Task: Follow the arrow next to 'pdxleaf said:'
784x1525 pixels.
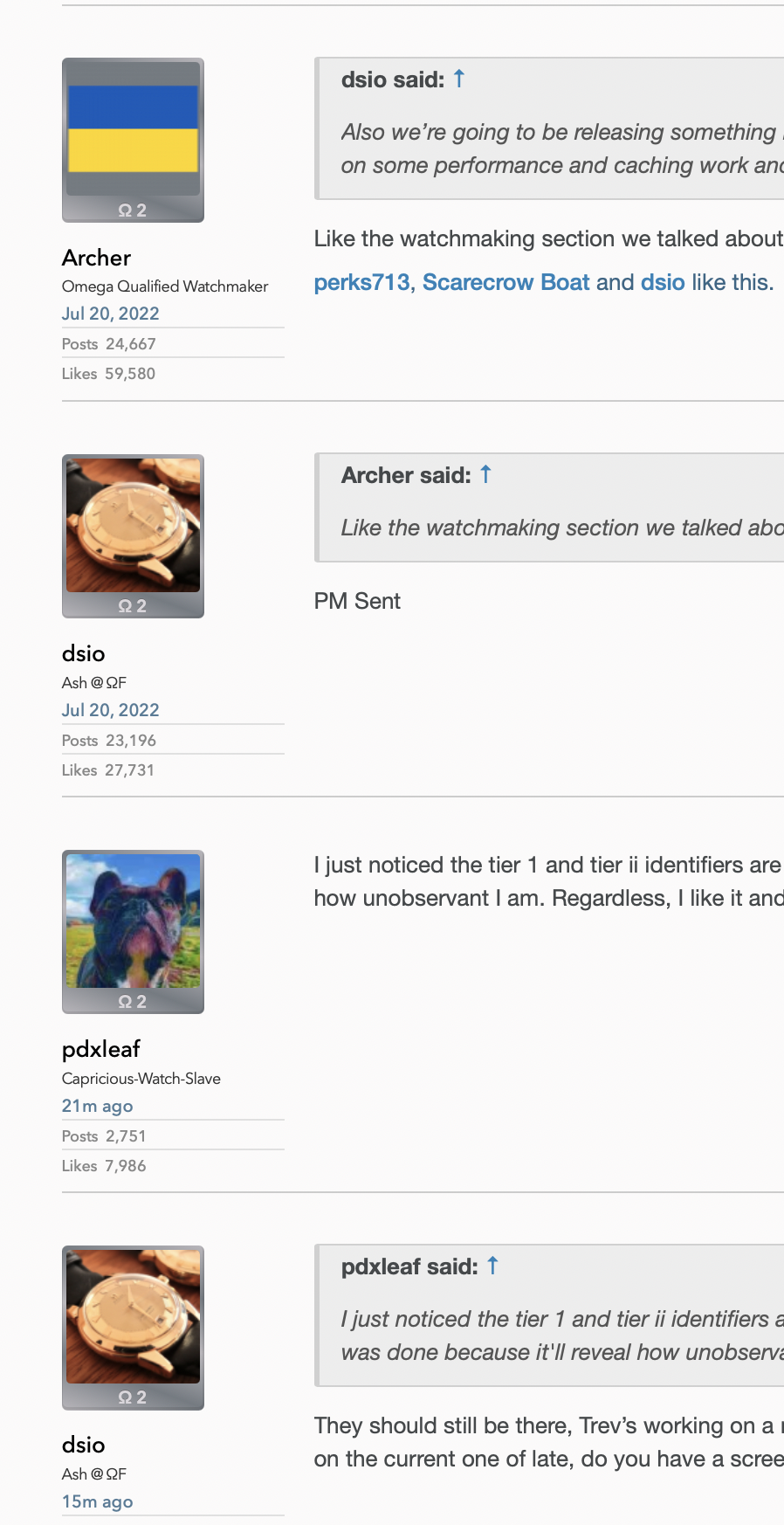Action: [492, 1266]
